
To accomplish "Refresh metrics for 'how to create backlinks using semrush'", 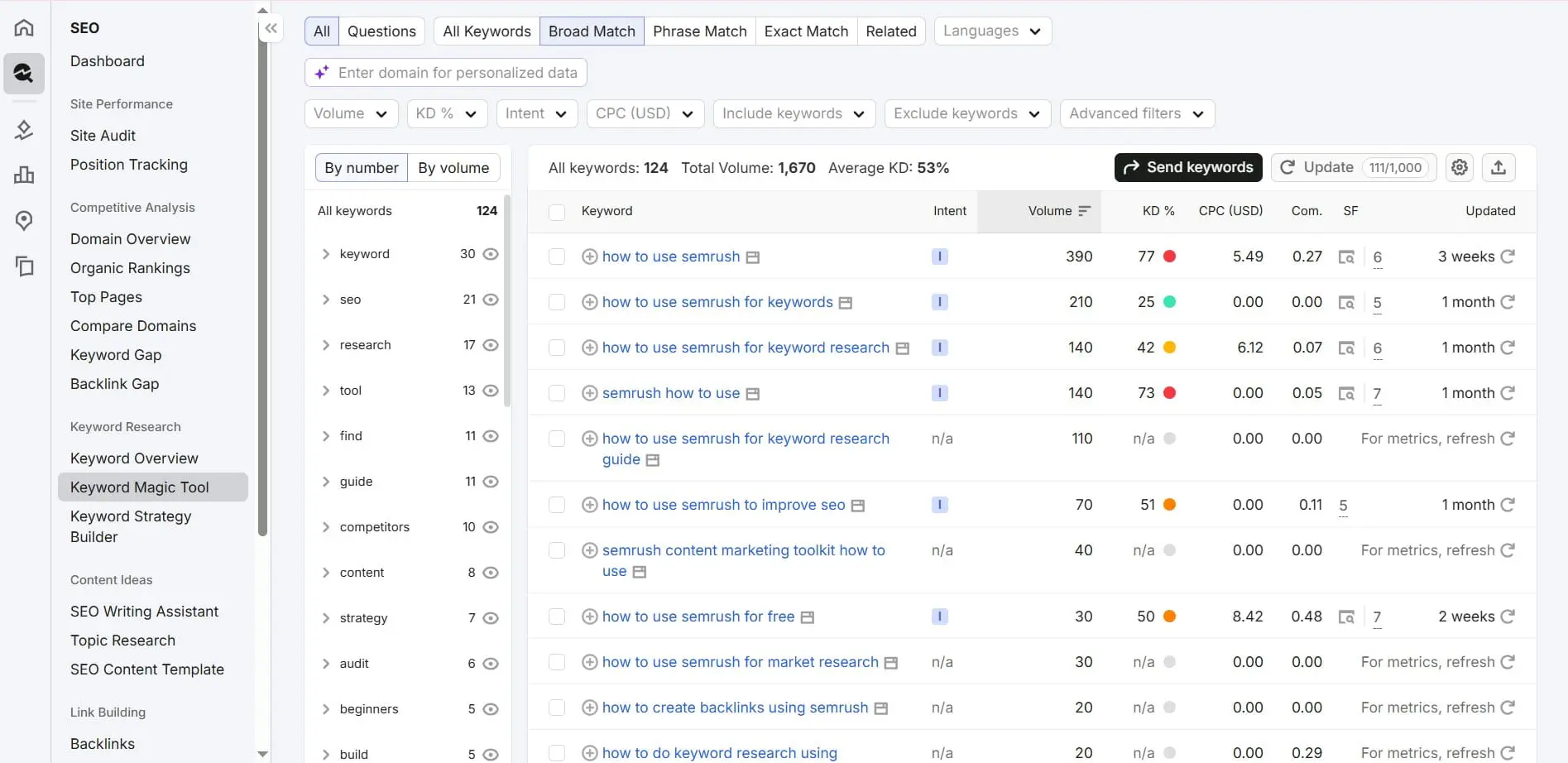I will pyautogui.click(x=1508, y=708).
